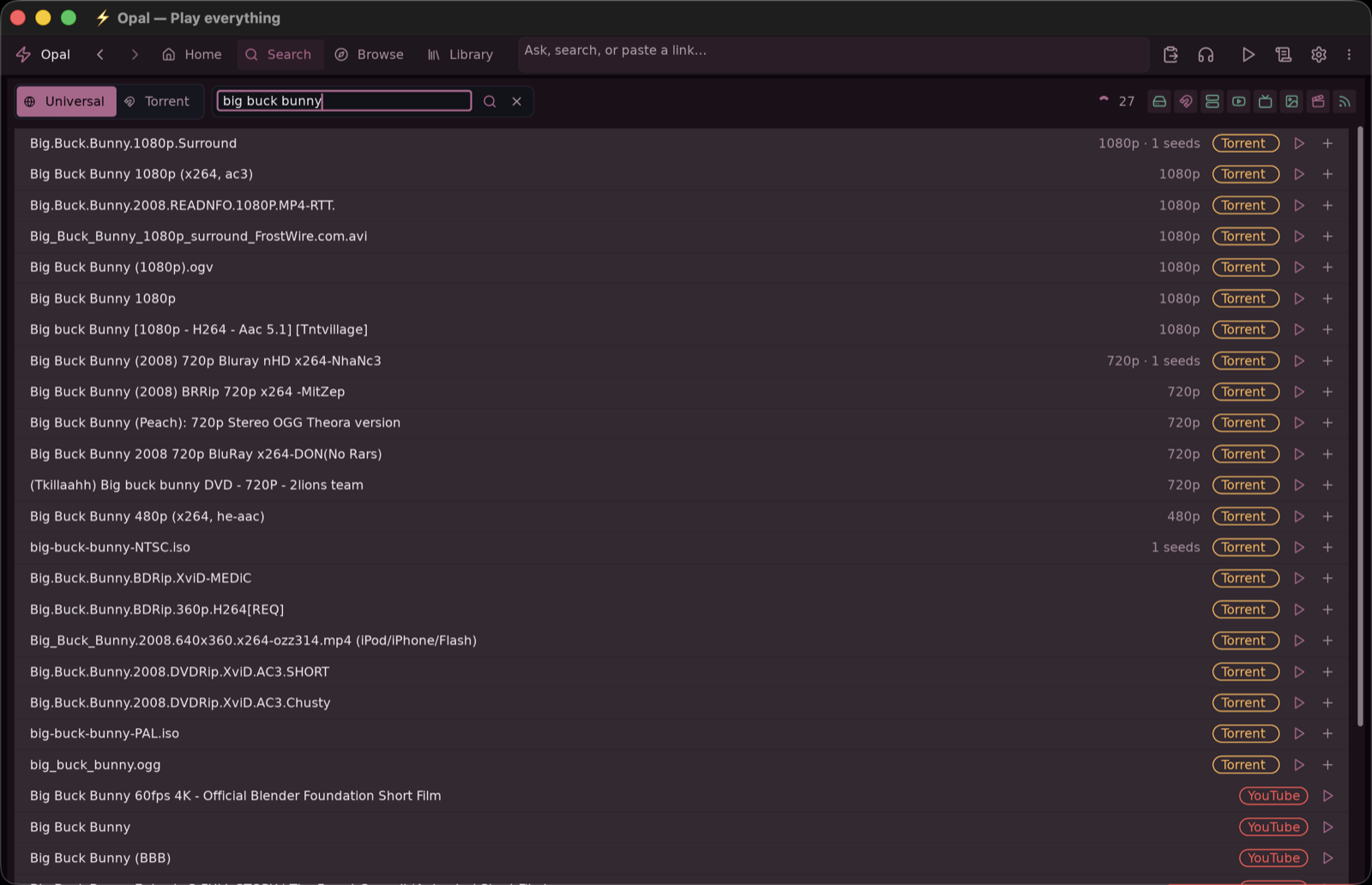Switch to Torrent search mode
This screenshot has height=885, width=1372.
[157, 101]
